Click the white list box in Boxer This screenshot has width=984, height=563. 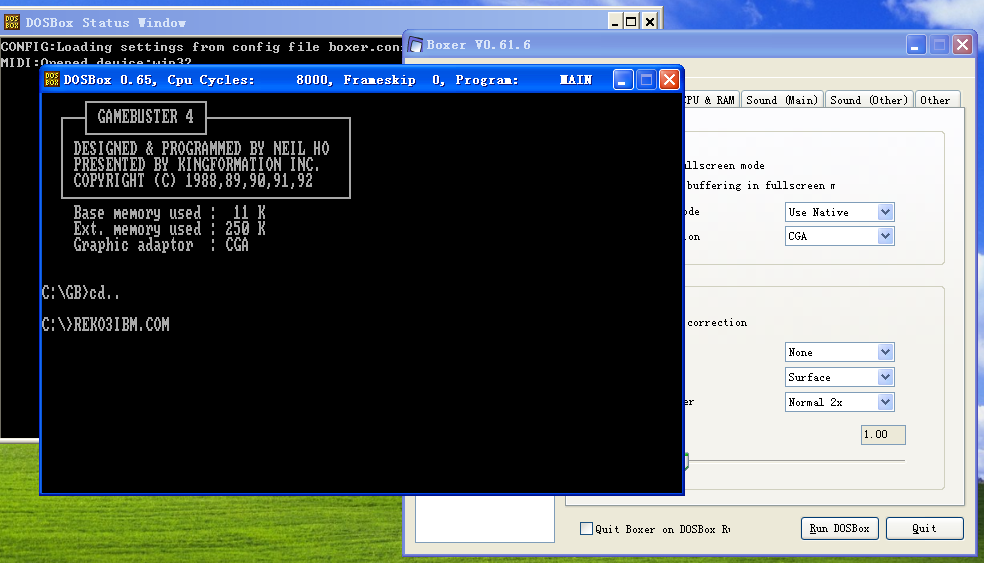485,518
